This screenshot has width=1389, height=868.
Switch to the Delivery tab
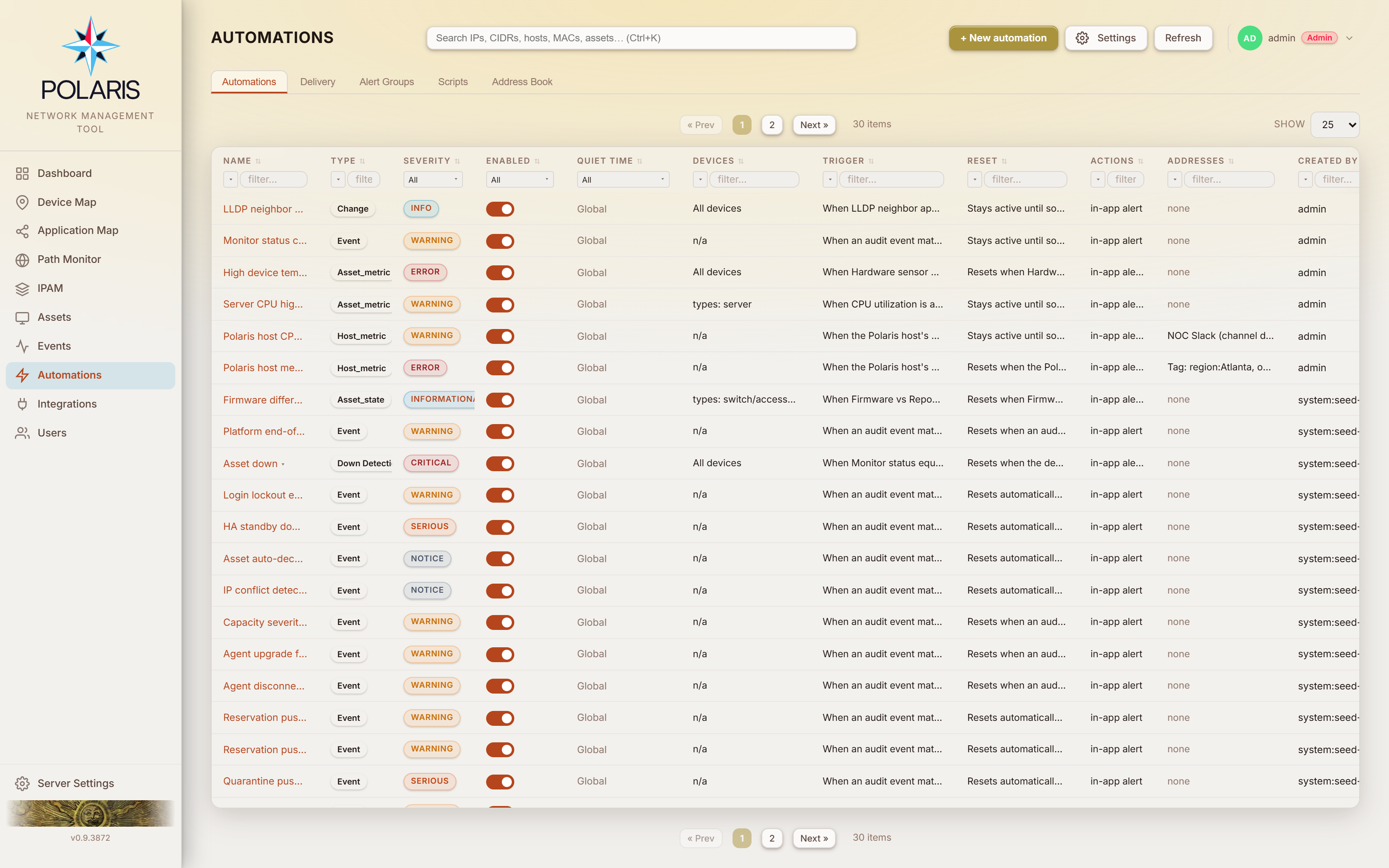click(317, 82)
